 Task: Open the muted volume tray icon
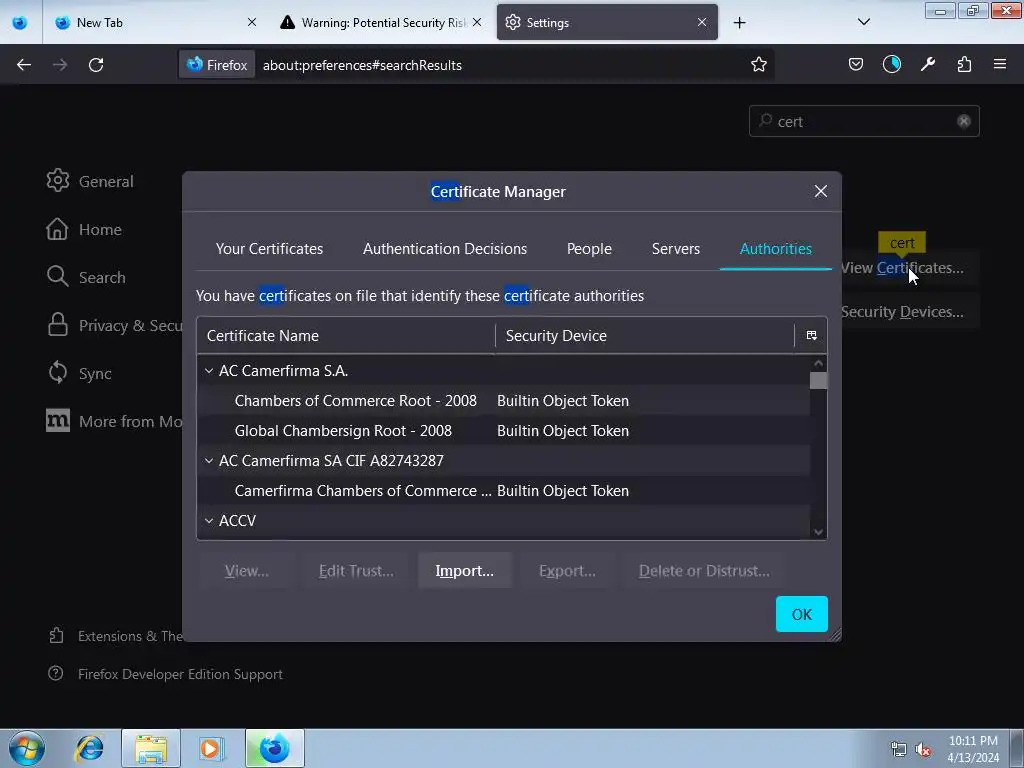click(x=923, y=750)
